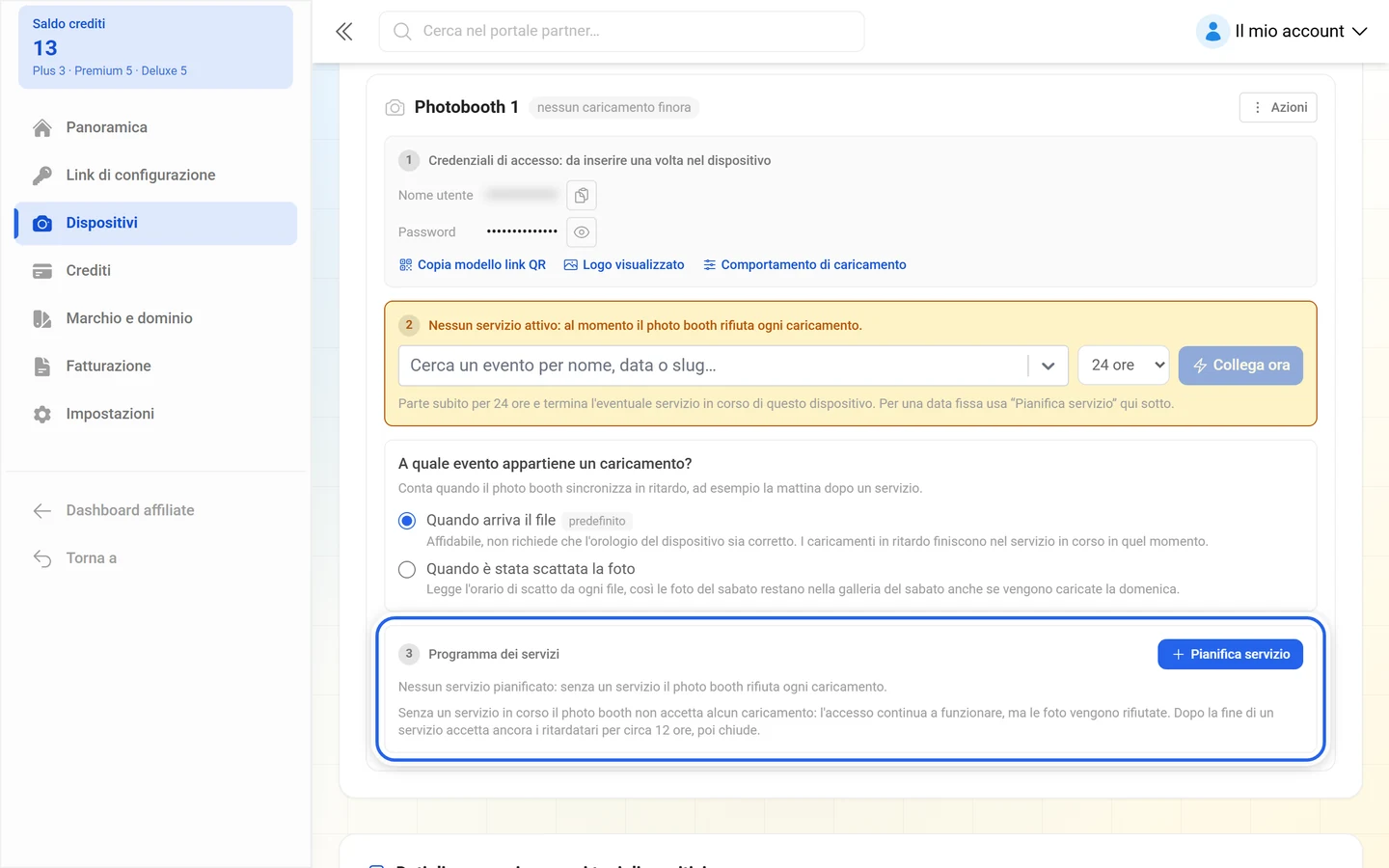Viewport: 1389px width, 868px height.
Task: Select Dispositivi in the sidebar
Action: coord(155,223)
